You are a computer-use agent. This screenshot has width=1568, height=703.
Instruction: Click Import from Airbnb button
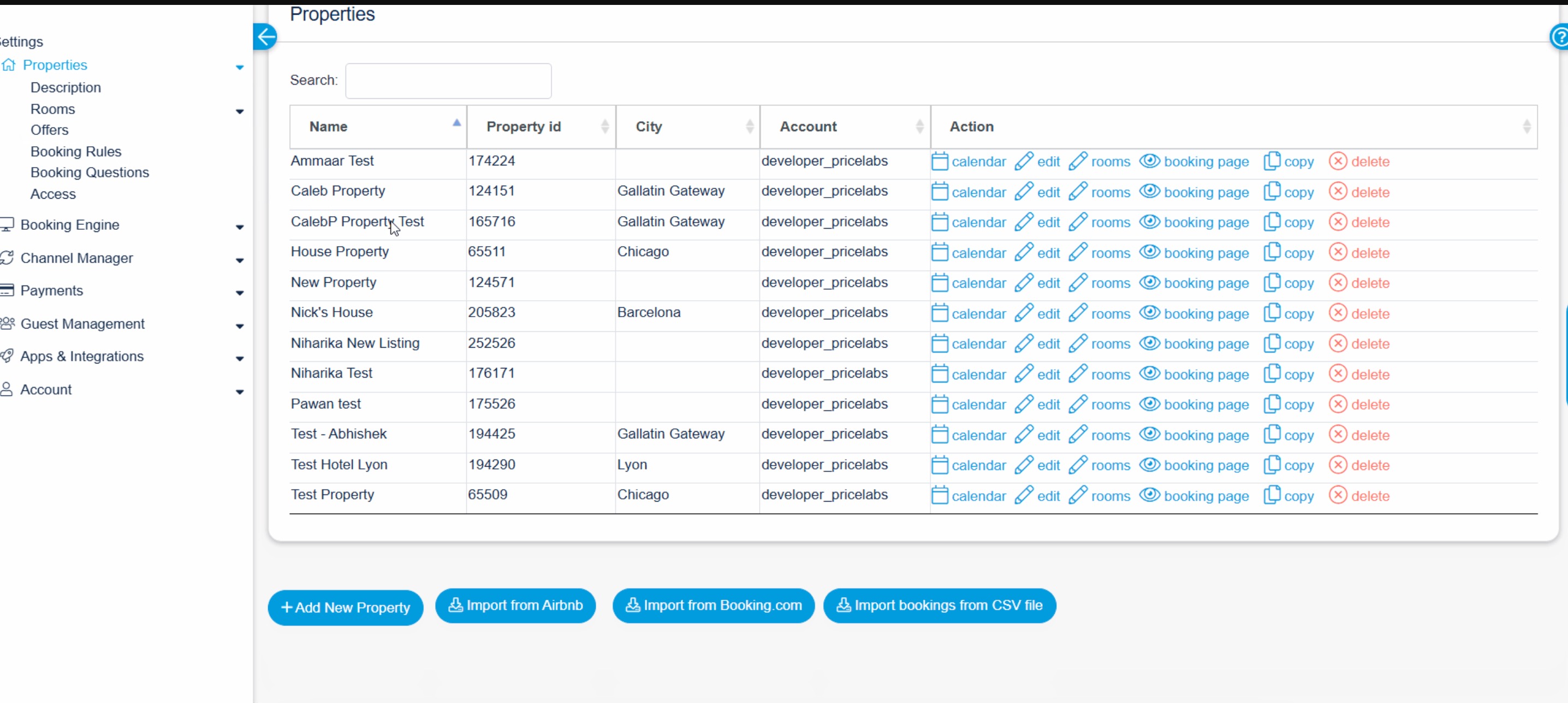515,605
